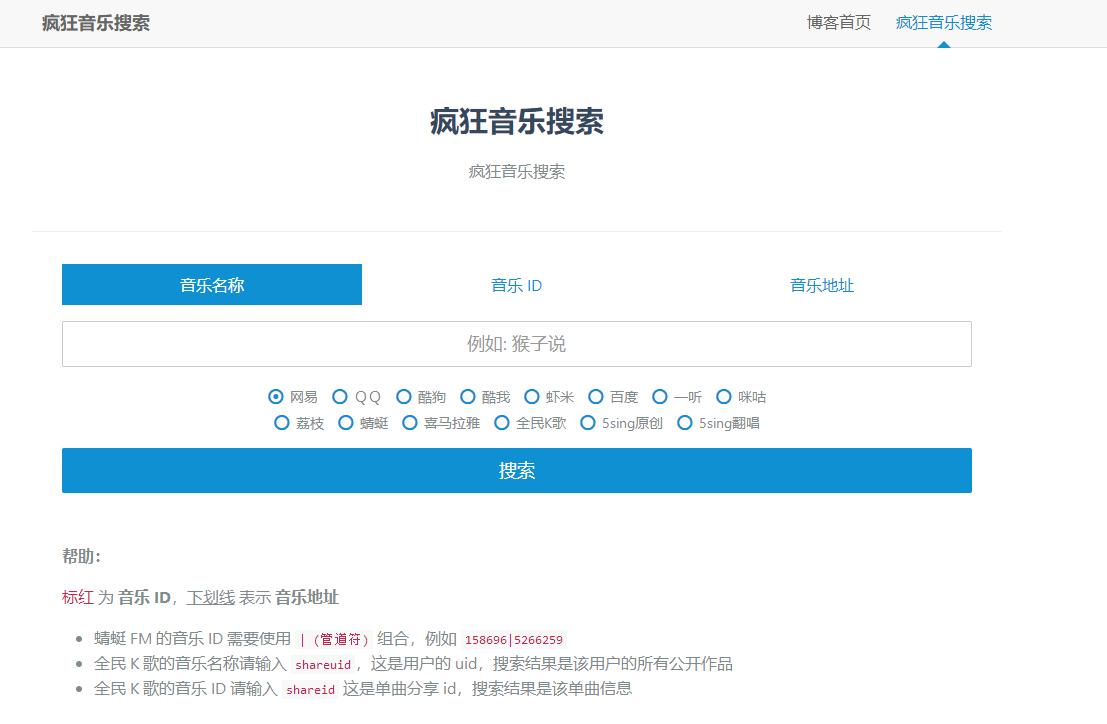Click the search input field showing 例如: 猴子说
Screen dimensions: 1107x724
516,343
